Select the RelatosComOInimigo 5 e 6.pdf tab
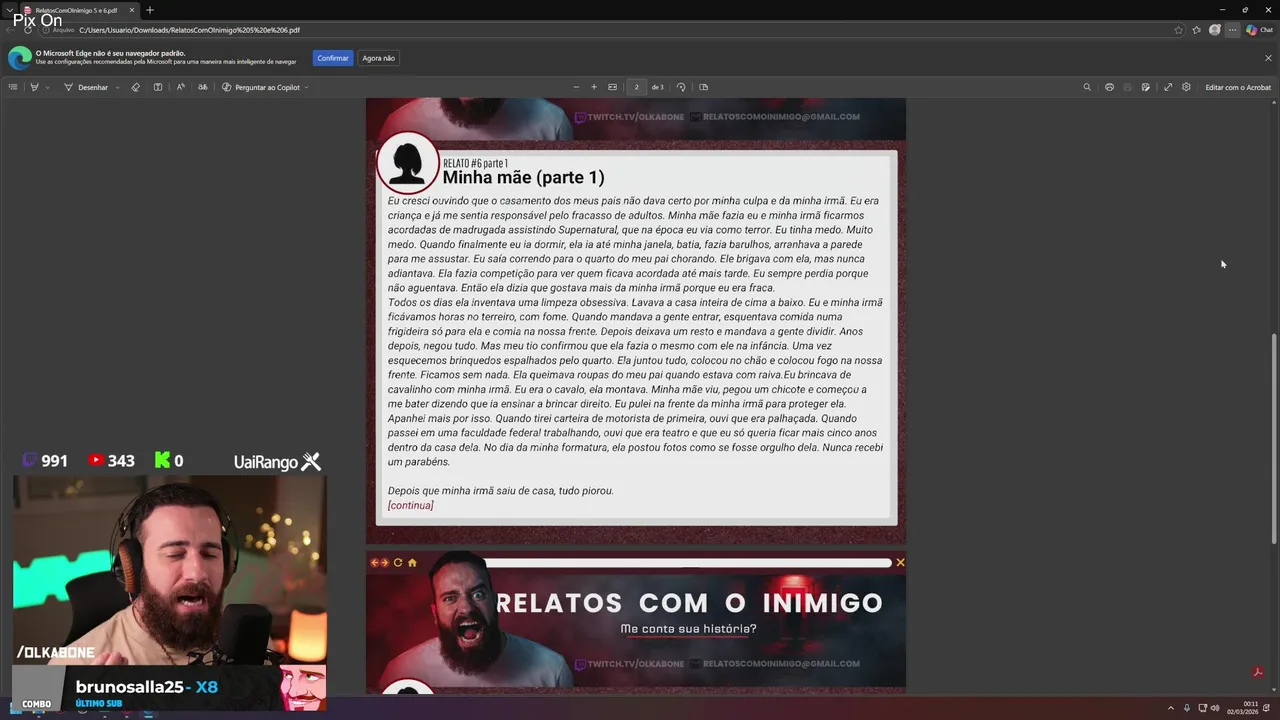Image resolution: width=1280 pixels, height=720 pixels. (x=78, y=10)
